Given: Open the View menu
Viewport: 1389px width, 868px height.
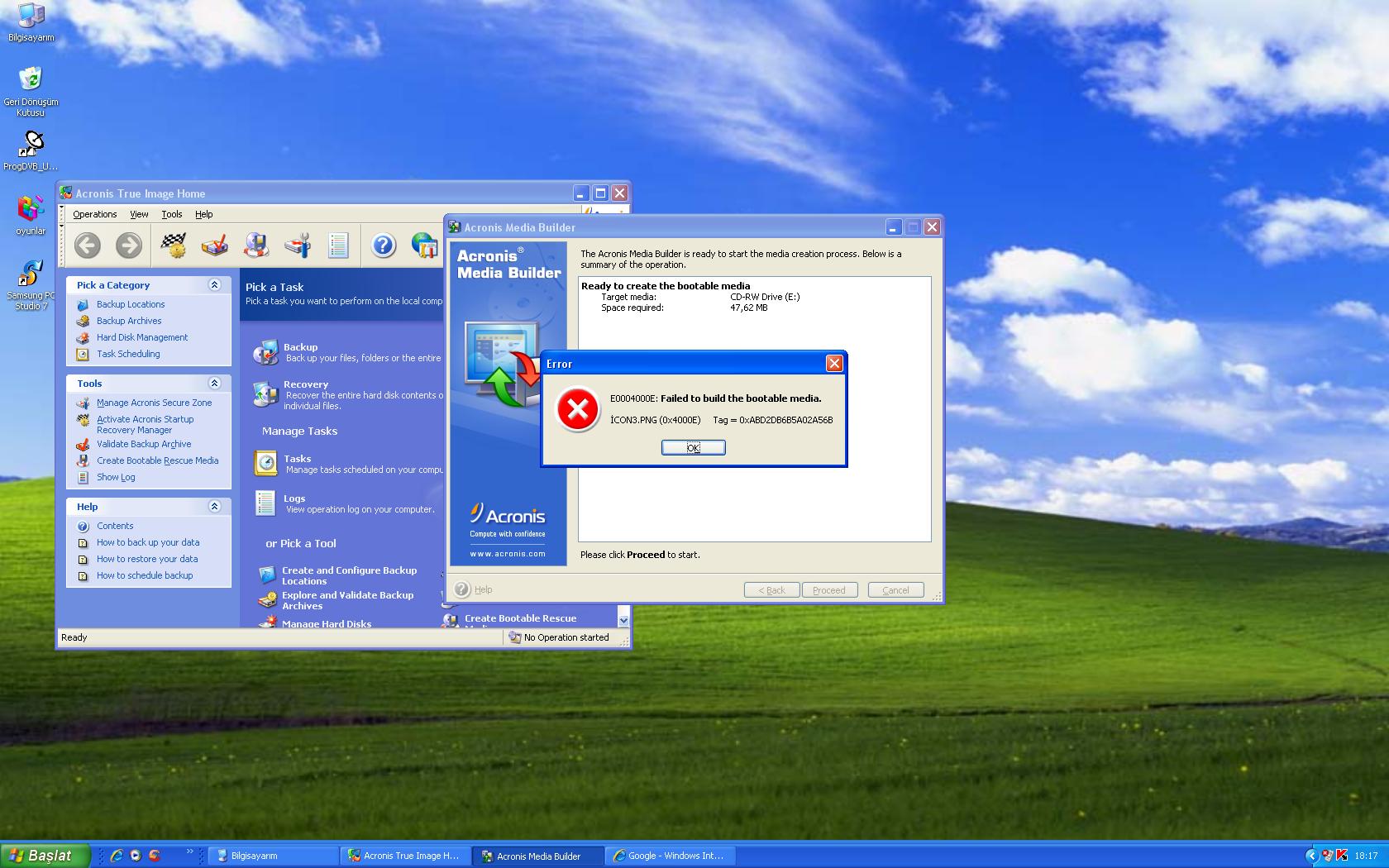Looking at the screenshot, I should click(139, 214).
